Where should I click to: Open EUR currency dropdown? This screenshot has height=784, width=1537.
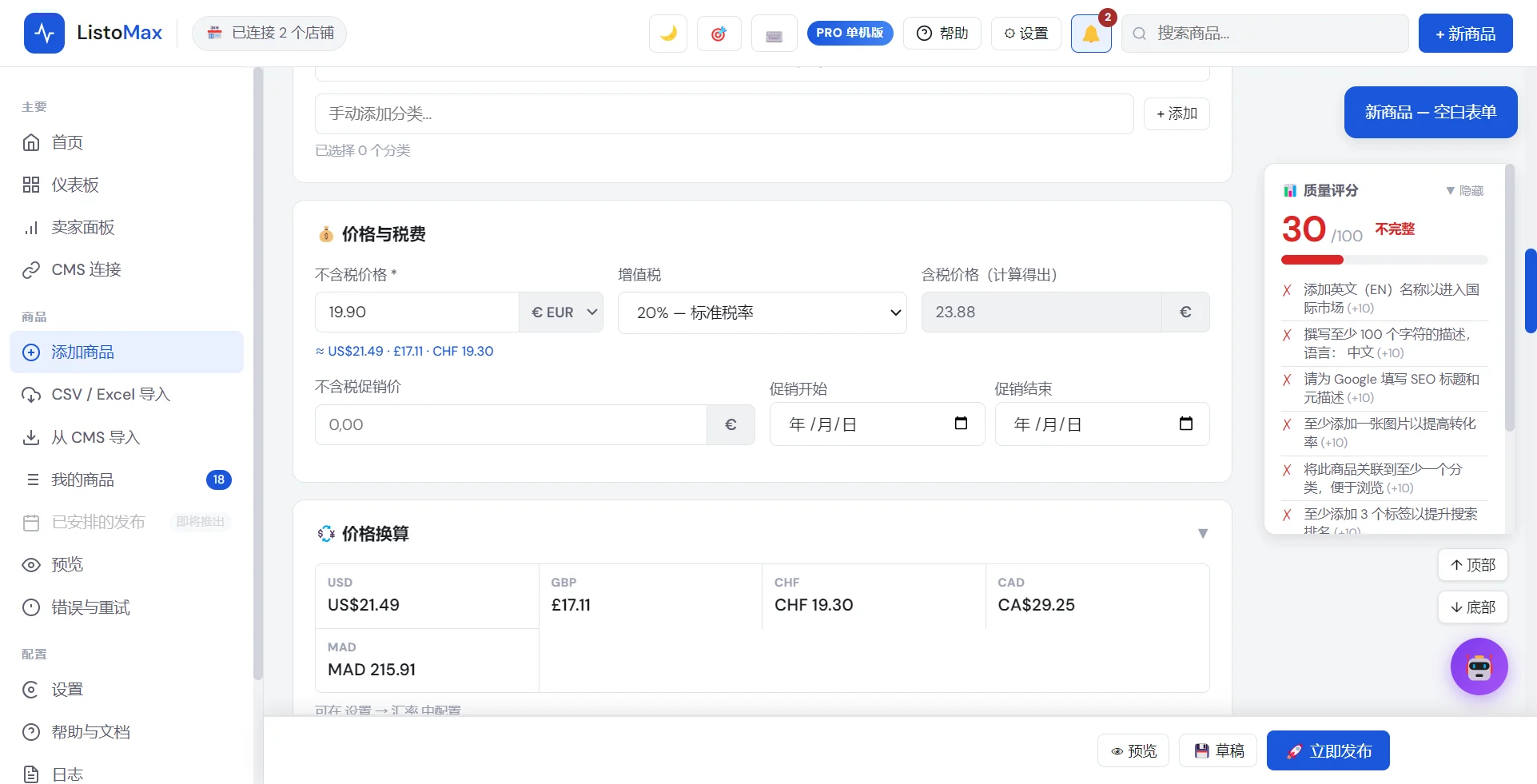click(561, 312)
